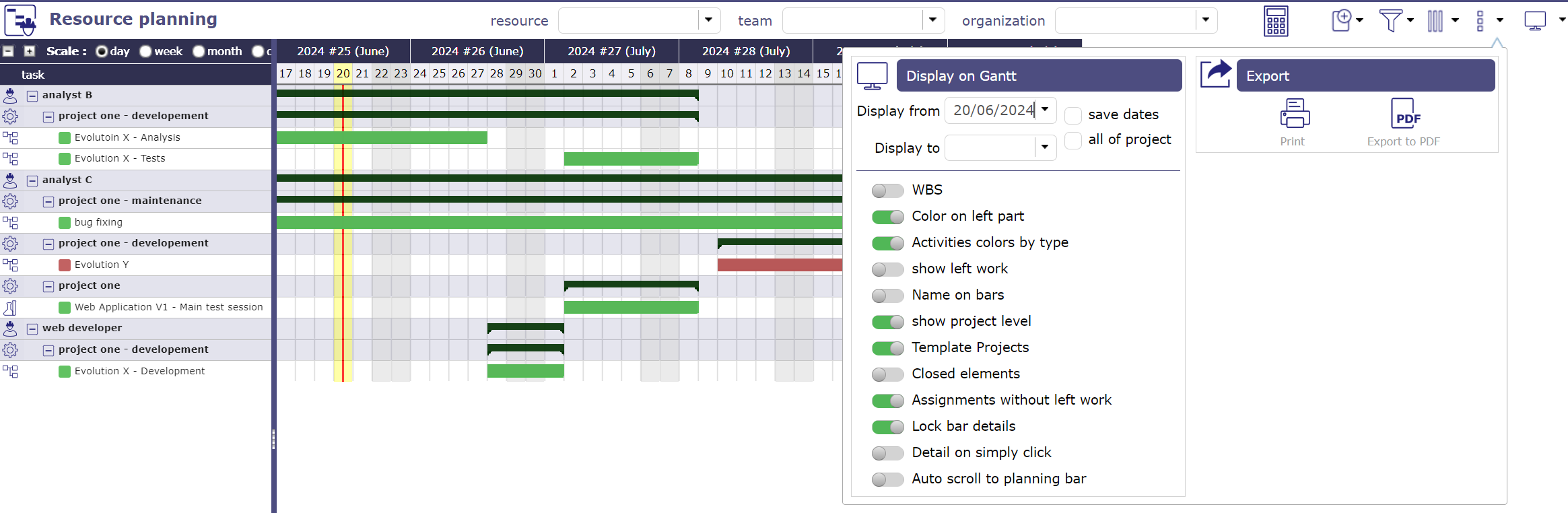This screenshot has height=513, width=1568.
Task: Click the Display on Gantt header
Action: (x=1039, y=75)
